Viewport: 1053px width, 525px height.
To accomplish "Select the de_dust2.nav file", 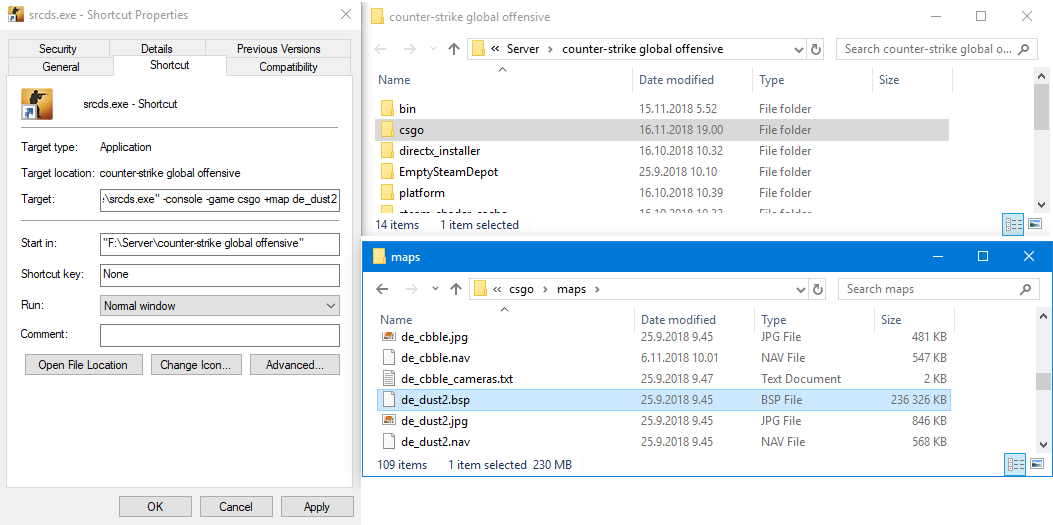I will 663,442.
